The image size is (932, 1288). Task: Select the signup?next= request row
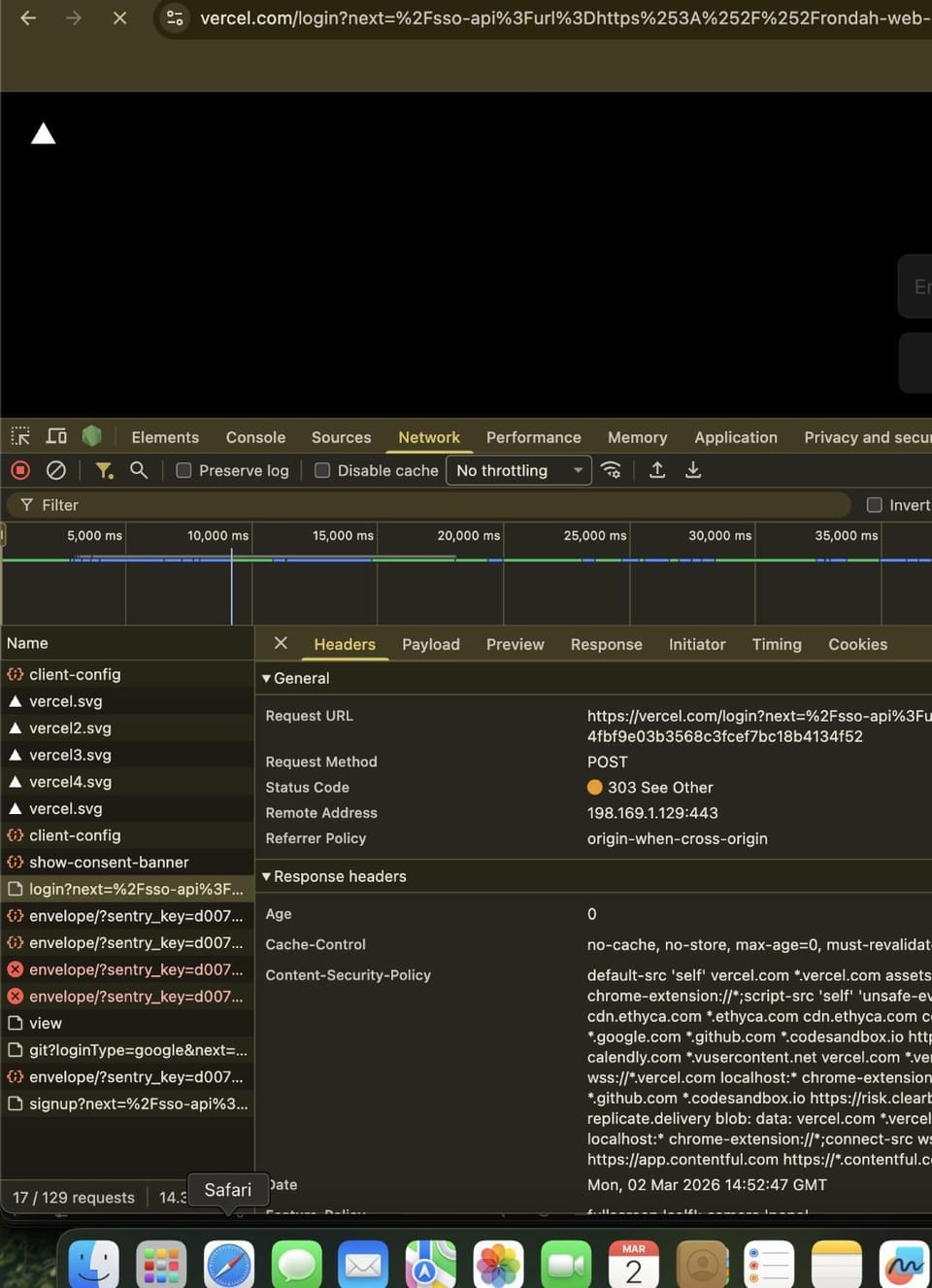pos(127,1103)
